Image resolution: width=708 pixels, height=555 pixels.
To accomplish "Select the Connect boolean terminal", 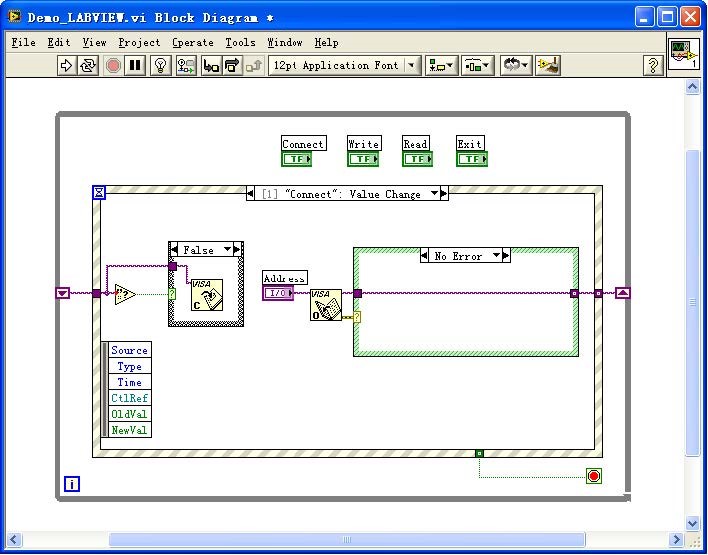I will coord(297,159).
